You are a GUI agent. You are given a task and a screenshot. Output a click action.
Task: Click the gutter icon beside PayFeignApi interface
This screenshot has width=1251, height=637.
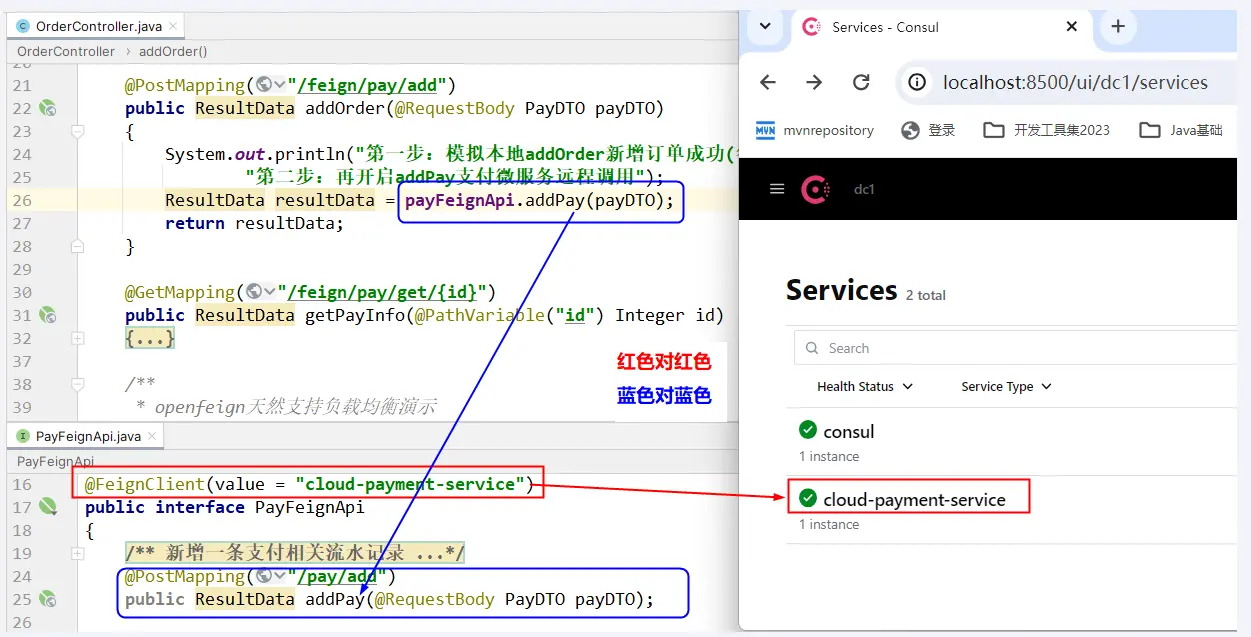[x=47, y=507]
